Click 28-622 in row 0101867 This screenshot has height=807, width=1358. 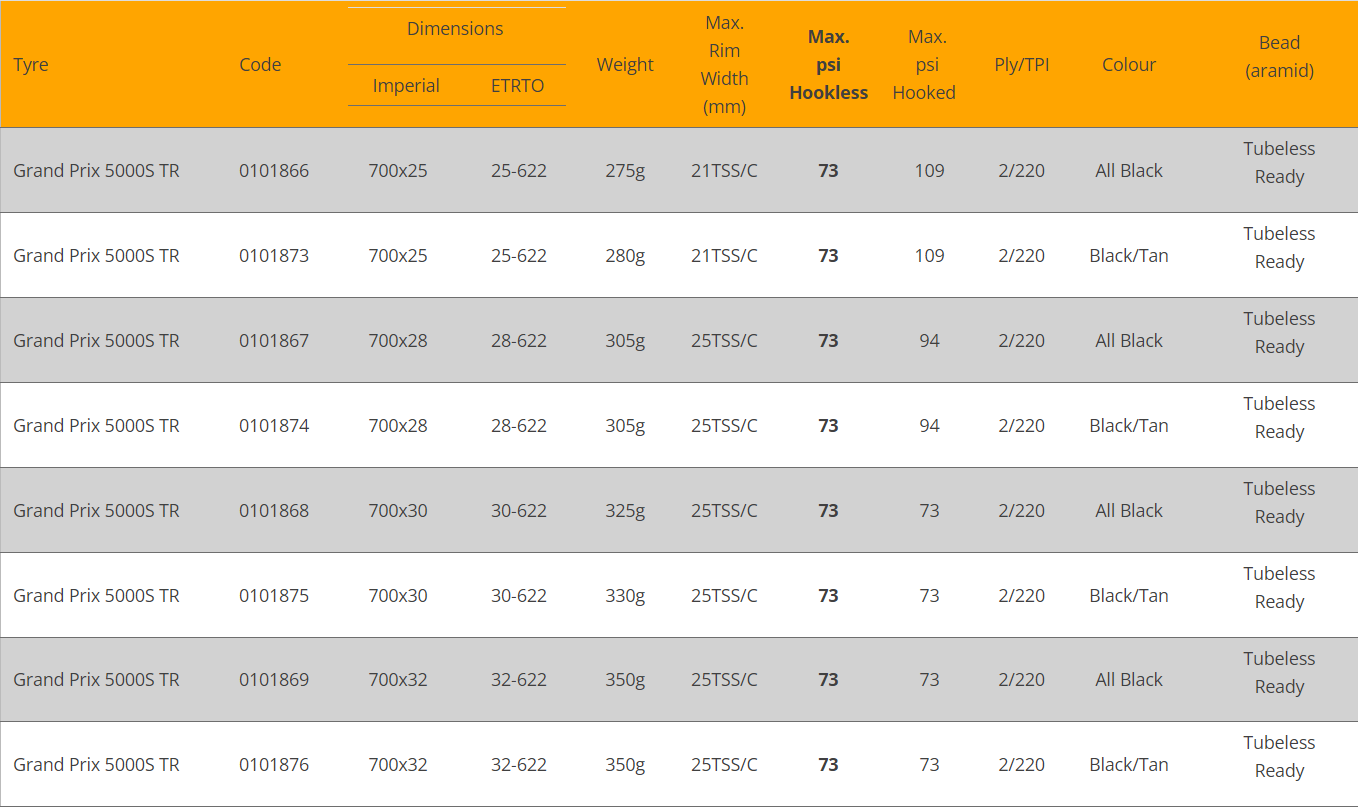519,341
